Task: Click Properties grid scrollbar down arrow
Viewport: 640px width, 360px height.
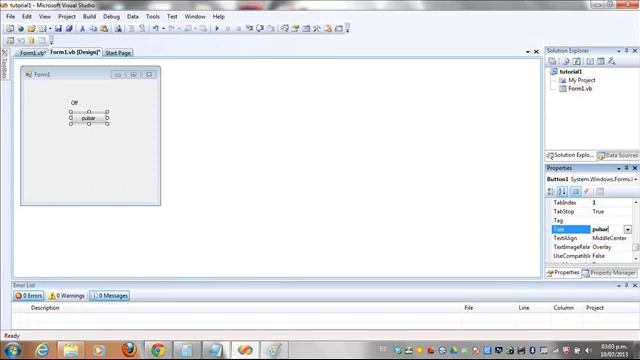Action: (x=636, y=259)
